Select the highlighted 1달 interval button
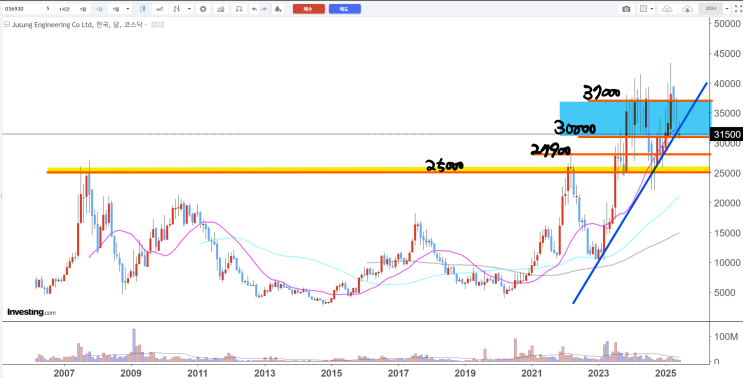The image size is (743, 378). [100, 9]
